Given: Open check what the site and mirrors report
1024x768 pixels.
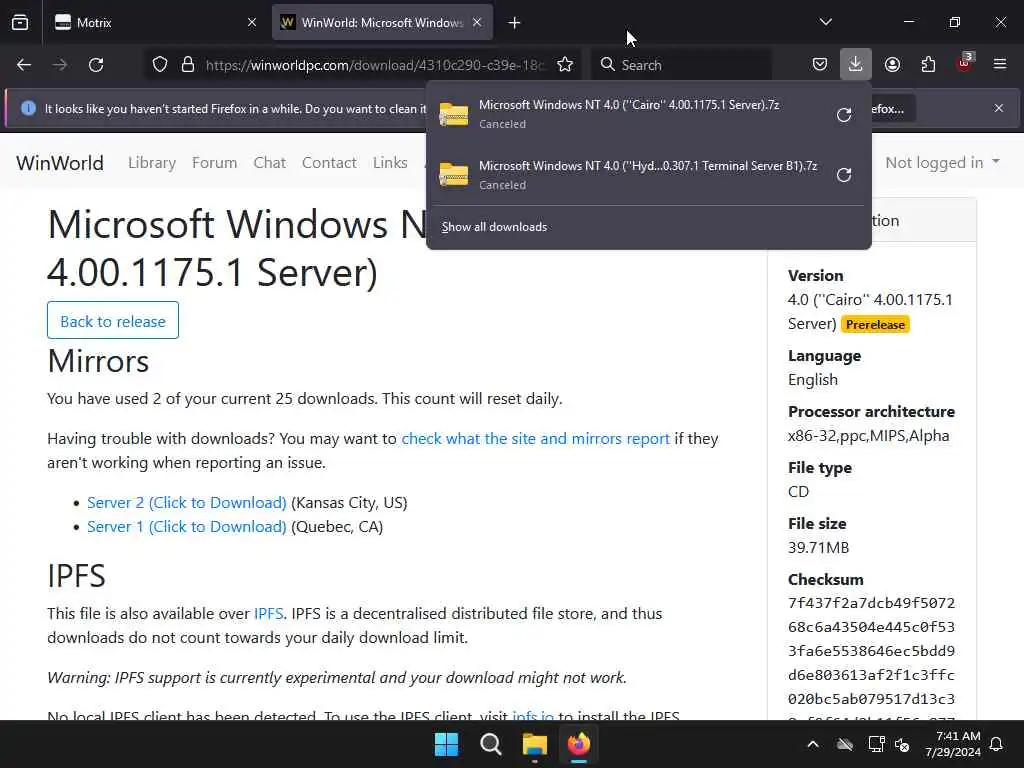Looking at the screenshot, I should tap(536, 438).
